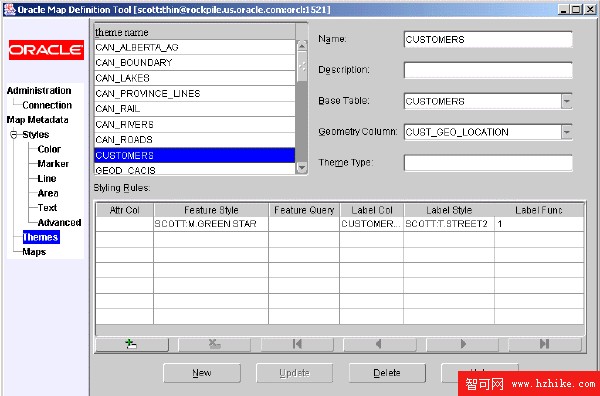Viewport: 600px width, 396px height.
Task: Click the Feature Style column header
Action: (x=211, y=210)
